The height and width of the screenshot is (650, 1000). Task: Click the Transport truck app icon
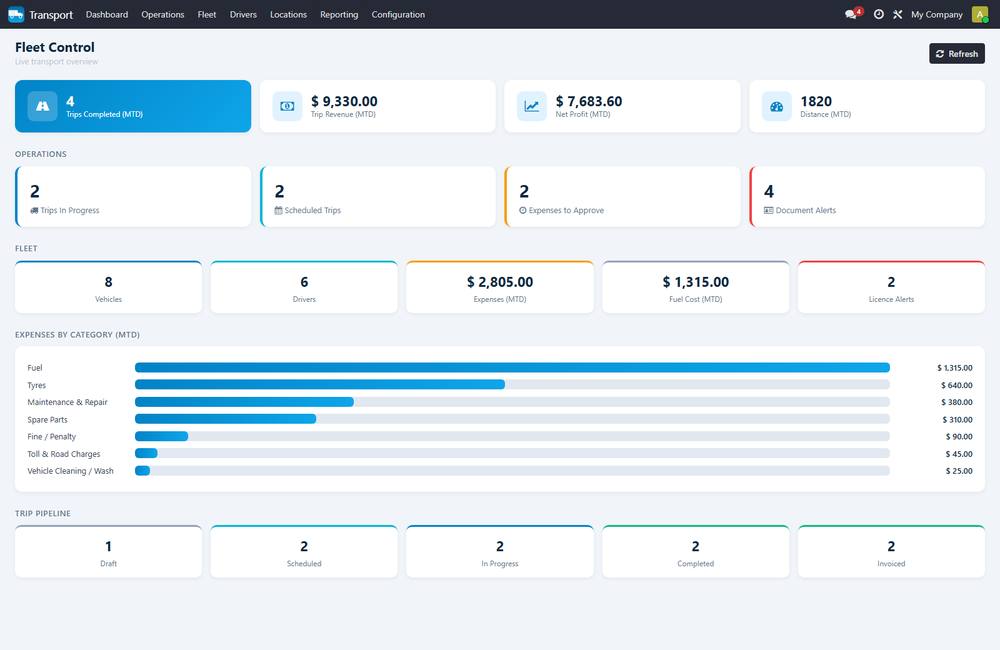[x=16, y=14]
